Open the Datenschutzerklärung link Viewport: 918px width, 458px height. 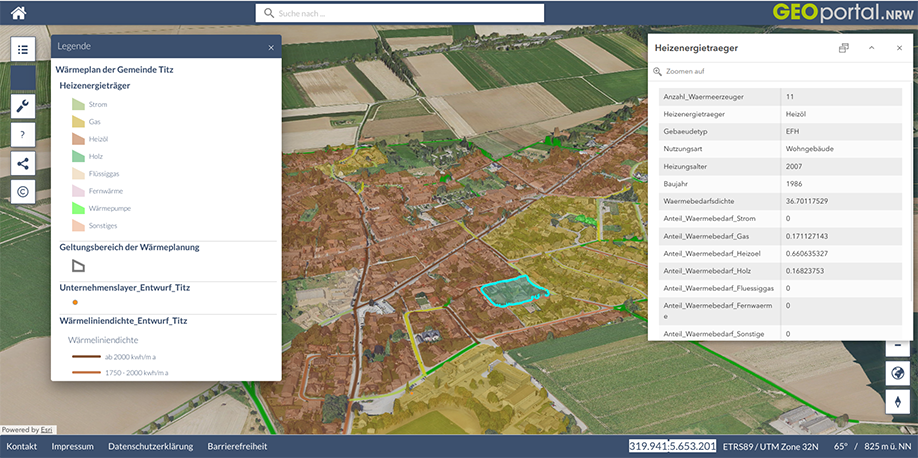coord(150,446)
